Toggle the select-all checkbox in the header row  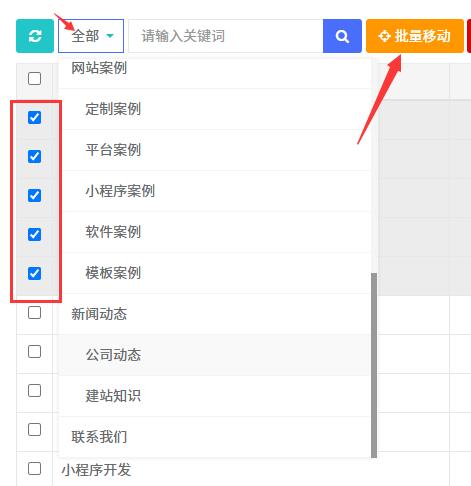pyautogui.click(x=35, y=79)
